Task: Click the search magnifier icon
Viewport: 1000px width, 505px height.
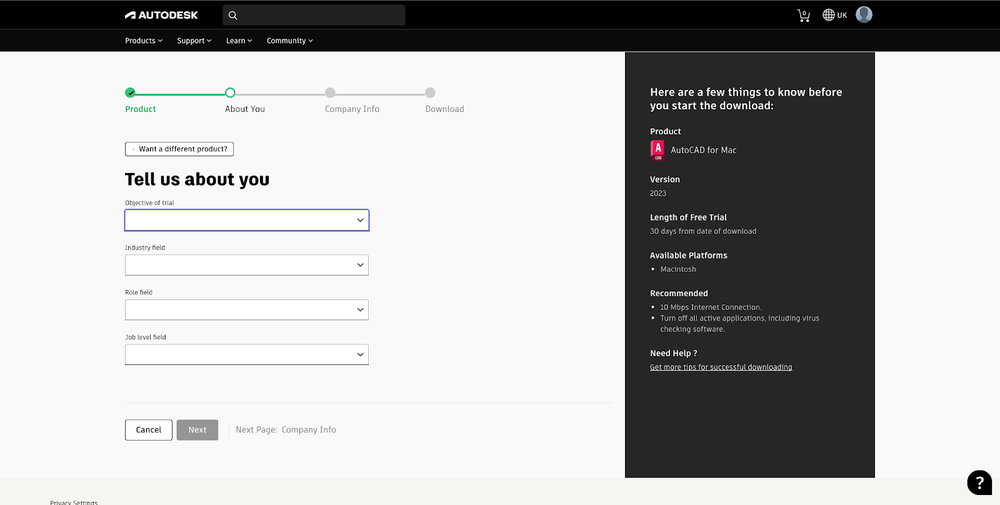Action: coord(233,15)
